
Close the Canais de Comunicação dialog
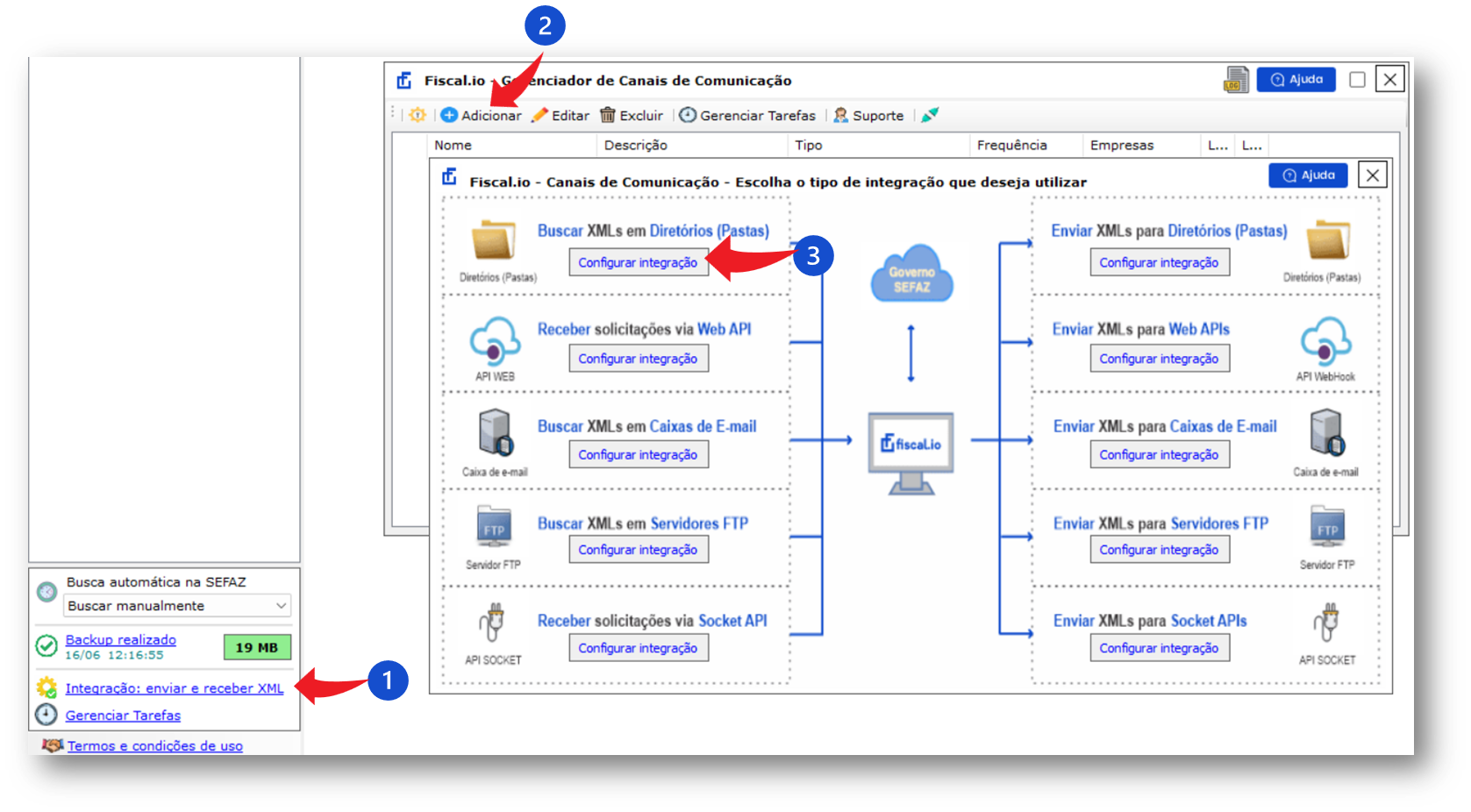coord(1373,175)
